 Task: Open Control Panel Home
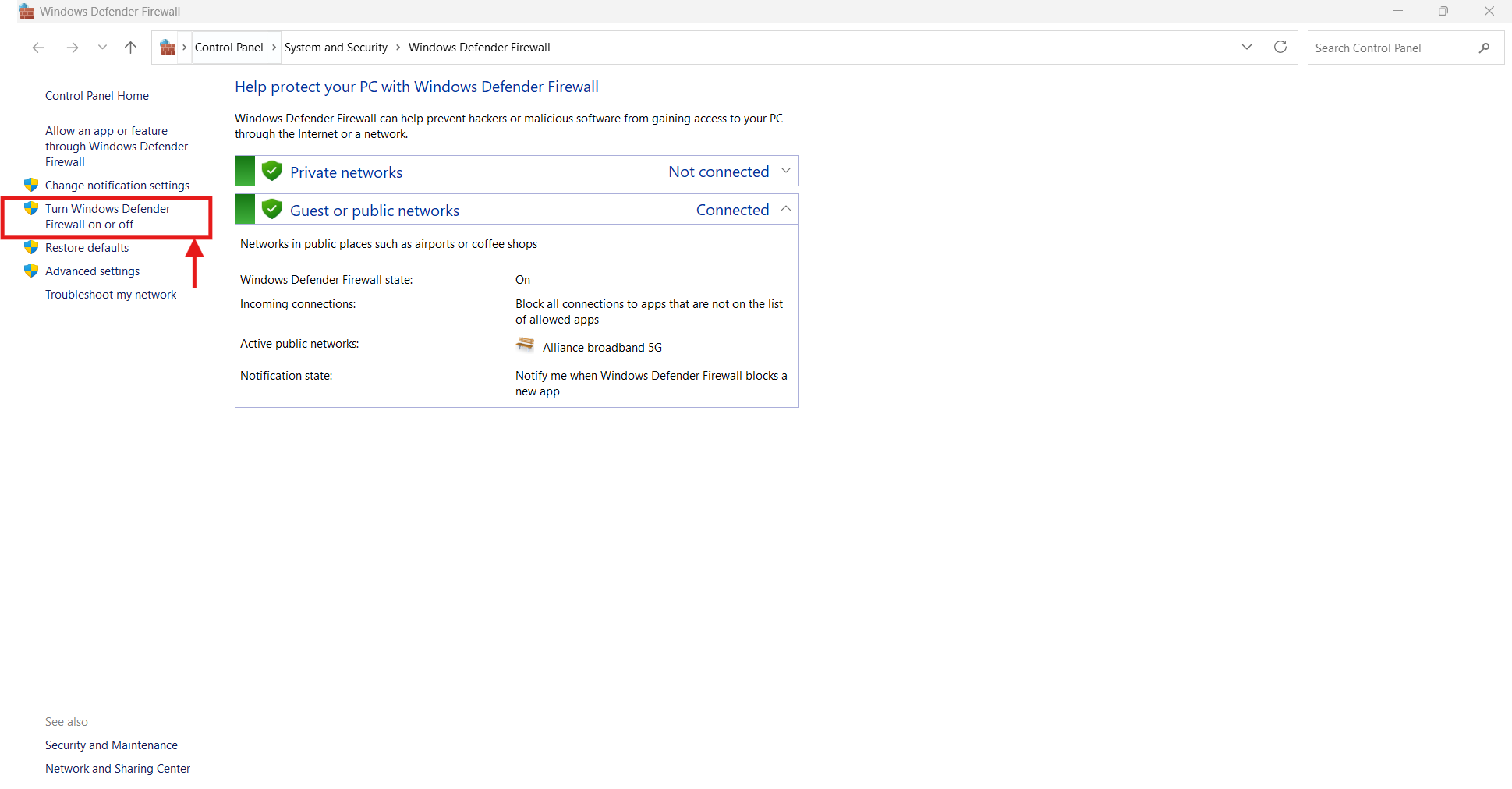(x=97, y=96)
